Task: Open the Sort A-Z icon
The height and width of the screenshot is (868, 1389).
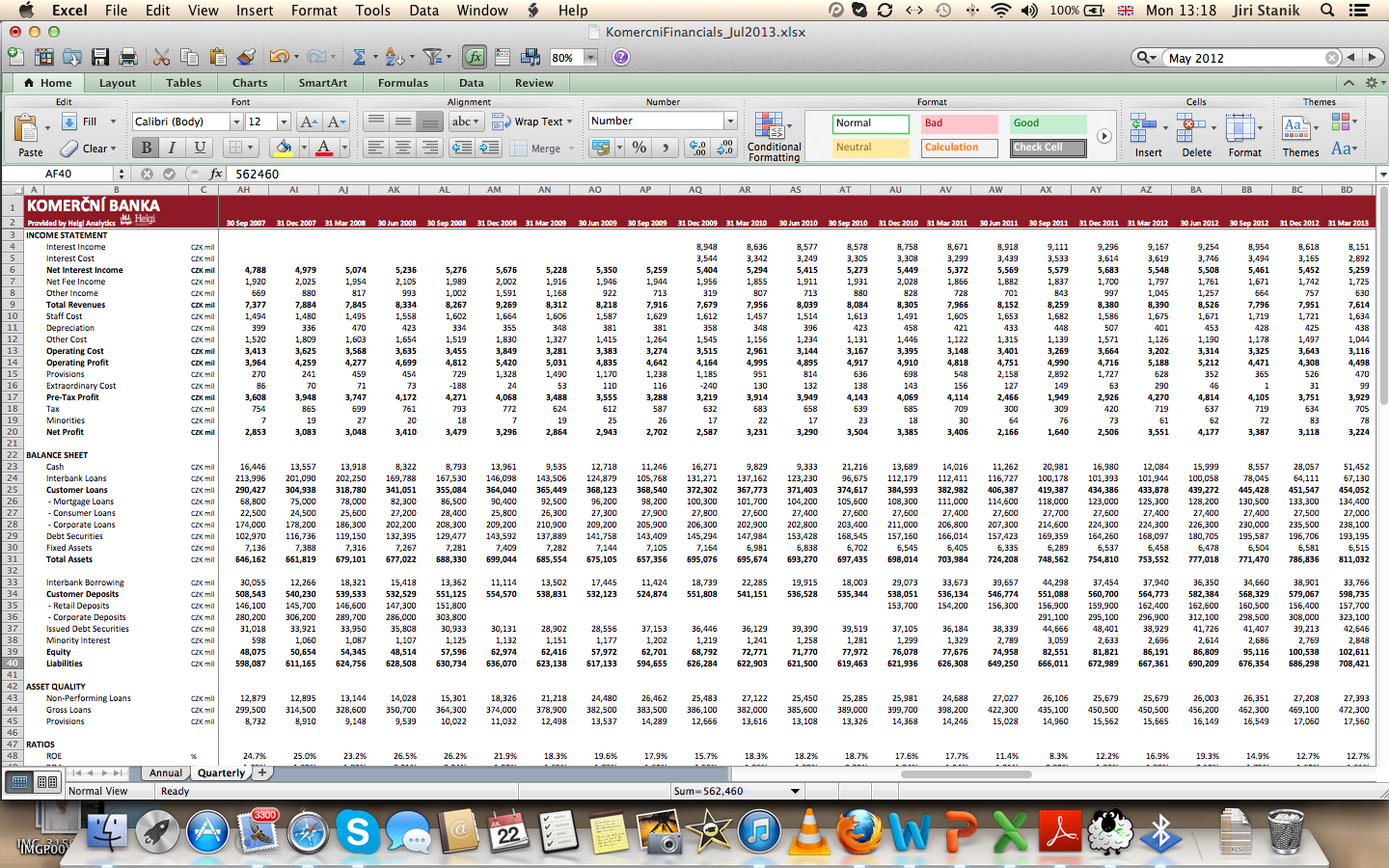Action: pos(394,57)
